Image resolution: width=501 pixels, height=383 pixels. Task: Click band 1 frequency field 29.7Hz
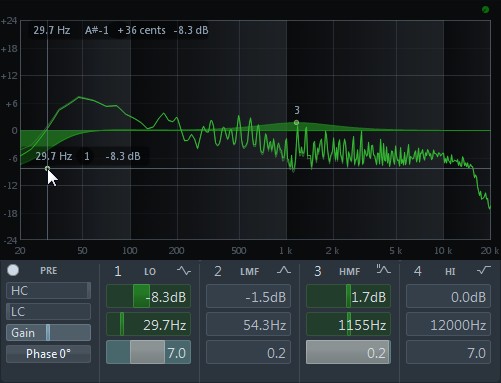[x=148, y=324]
